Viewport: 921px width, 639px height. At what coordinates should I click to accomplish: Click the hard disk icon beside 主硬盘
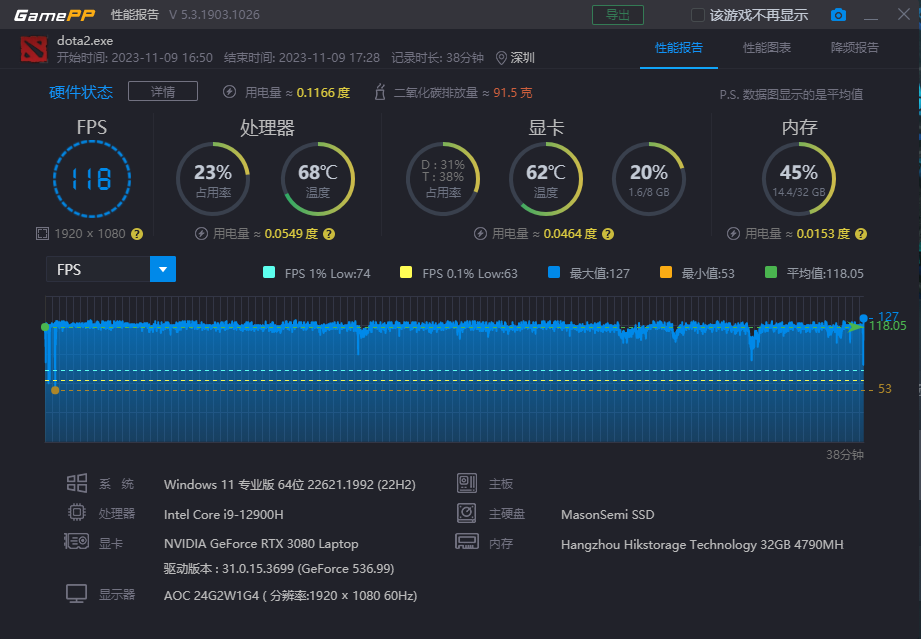[466, 513]
